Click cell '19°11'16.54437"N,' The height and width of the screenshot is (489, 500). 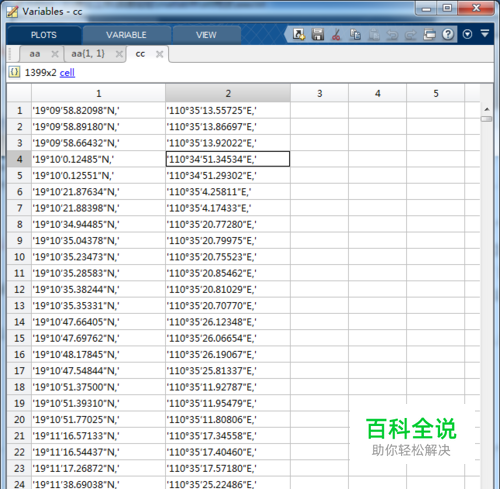99,452
